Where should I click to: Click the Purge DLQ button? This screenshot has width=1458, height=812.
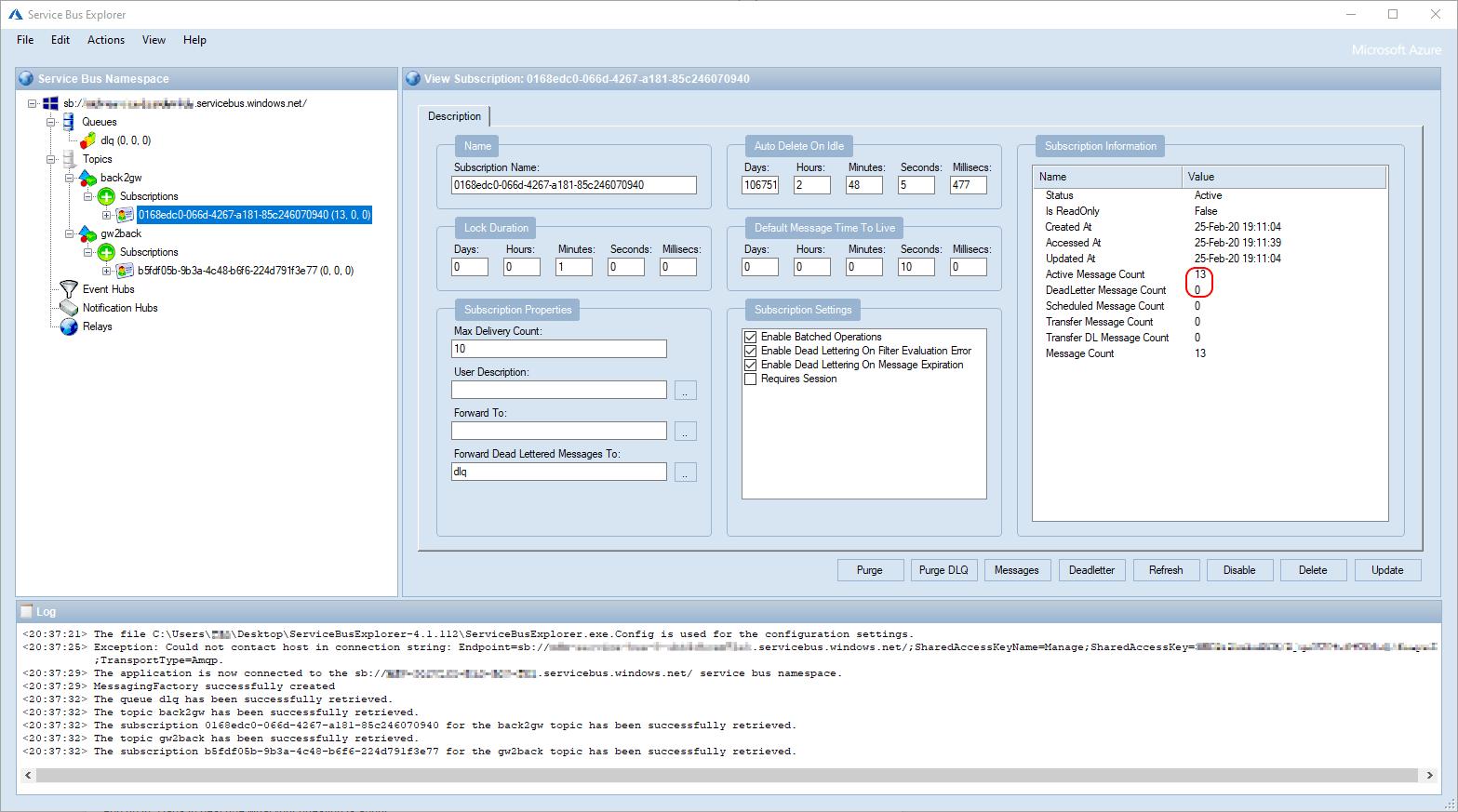pyautogui.click(x=943, y=570)
